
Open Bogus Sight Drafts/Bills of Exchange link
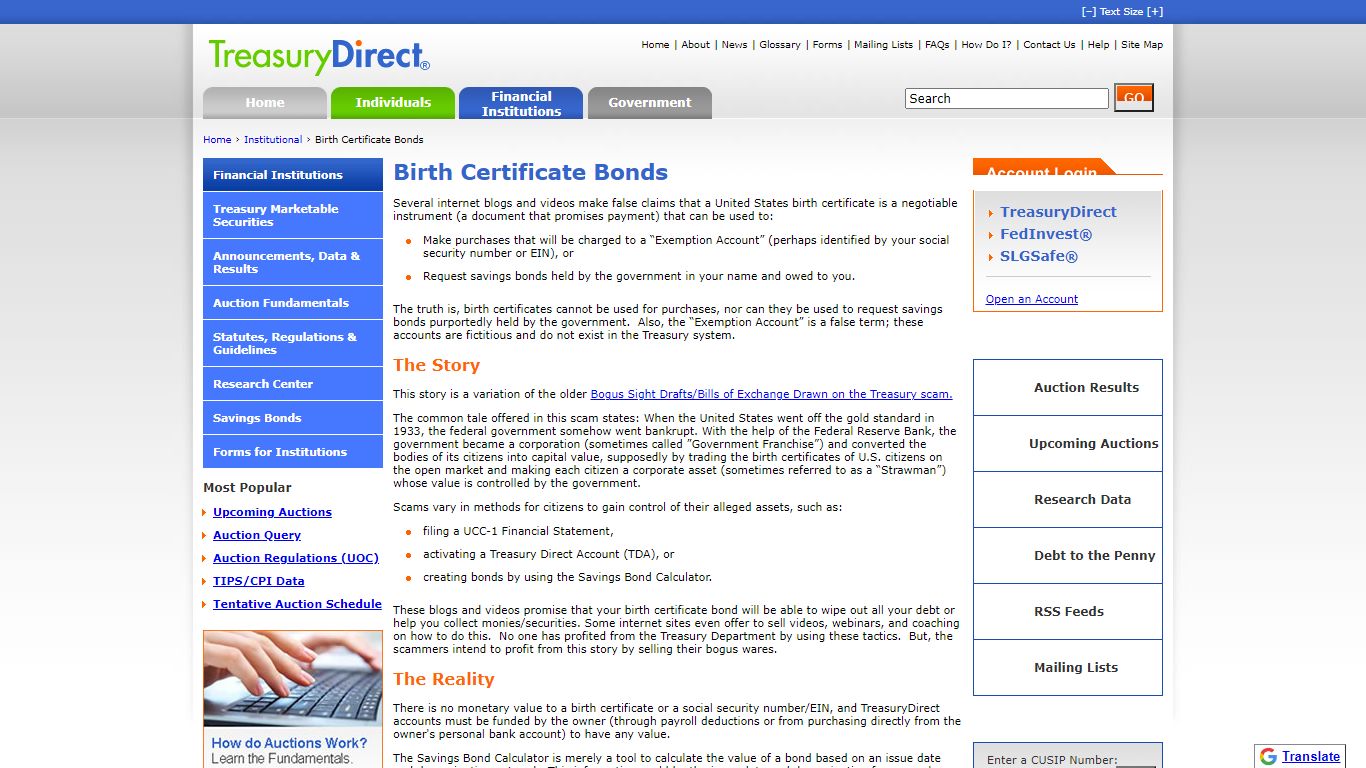[771, 394]
